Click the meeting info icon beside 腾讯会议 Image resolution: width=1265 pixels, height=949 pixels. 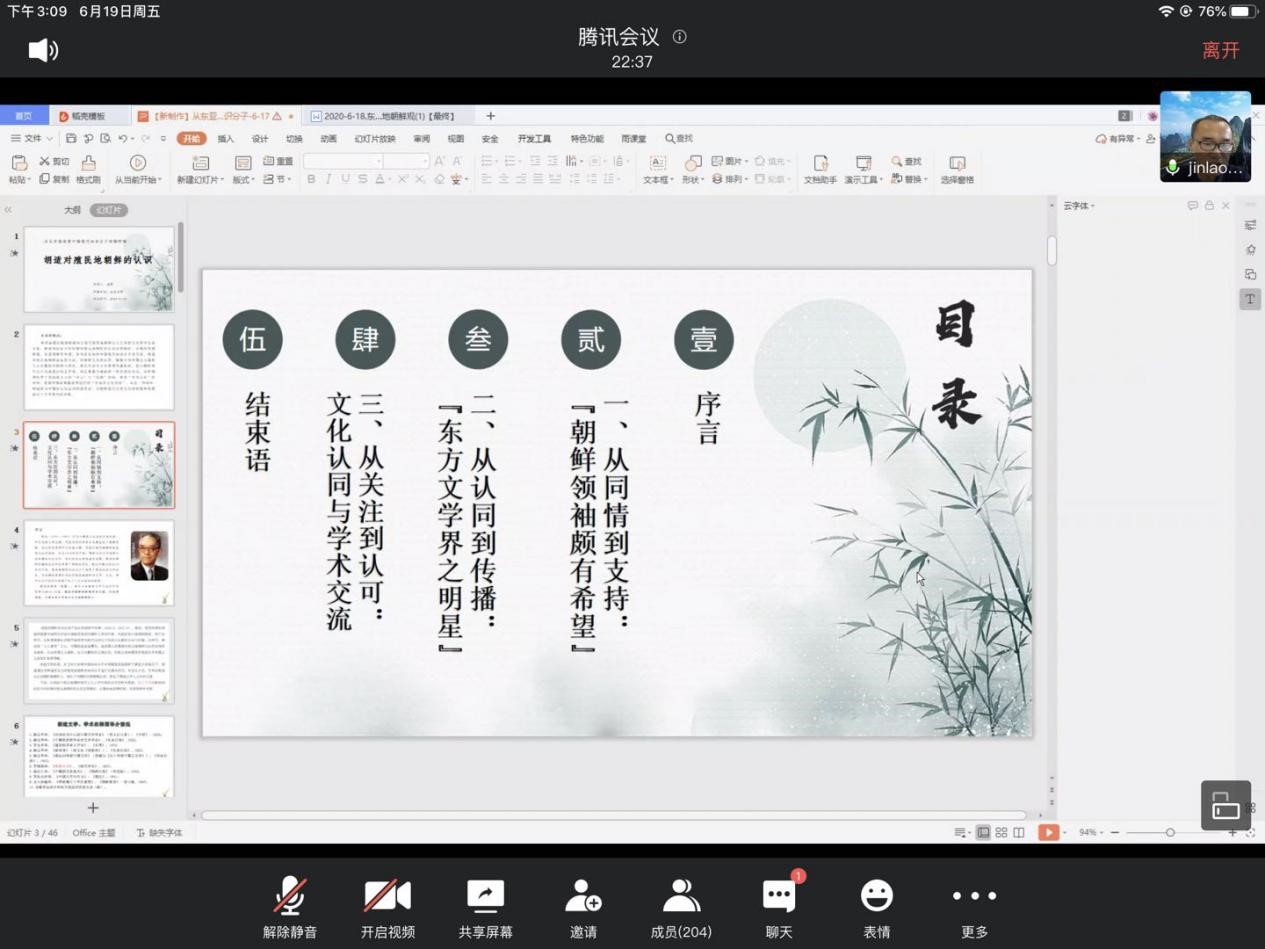tap(680, 37)
